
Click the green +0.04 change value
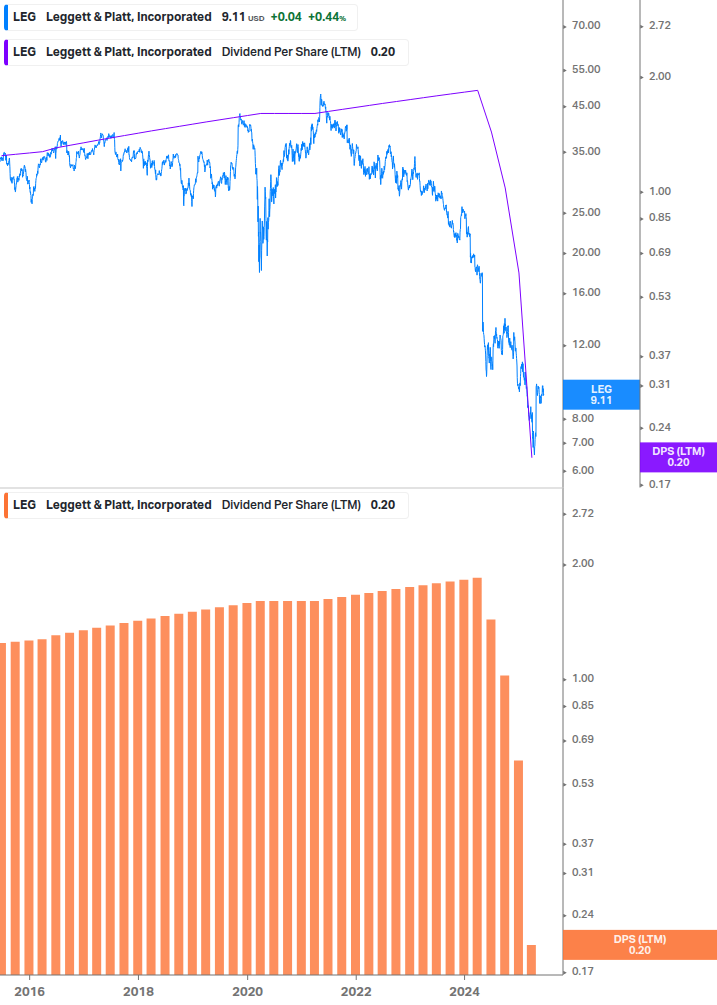coord(286,17)
